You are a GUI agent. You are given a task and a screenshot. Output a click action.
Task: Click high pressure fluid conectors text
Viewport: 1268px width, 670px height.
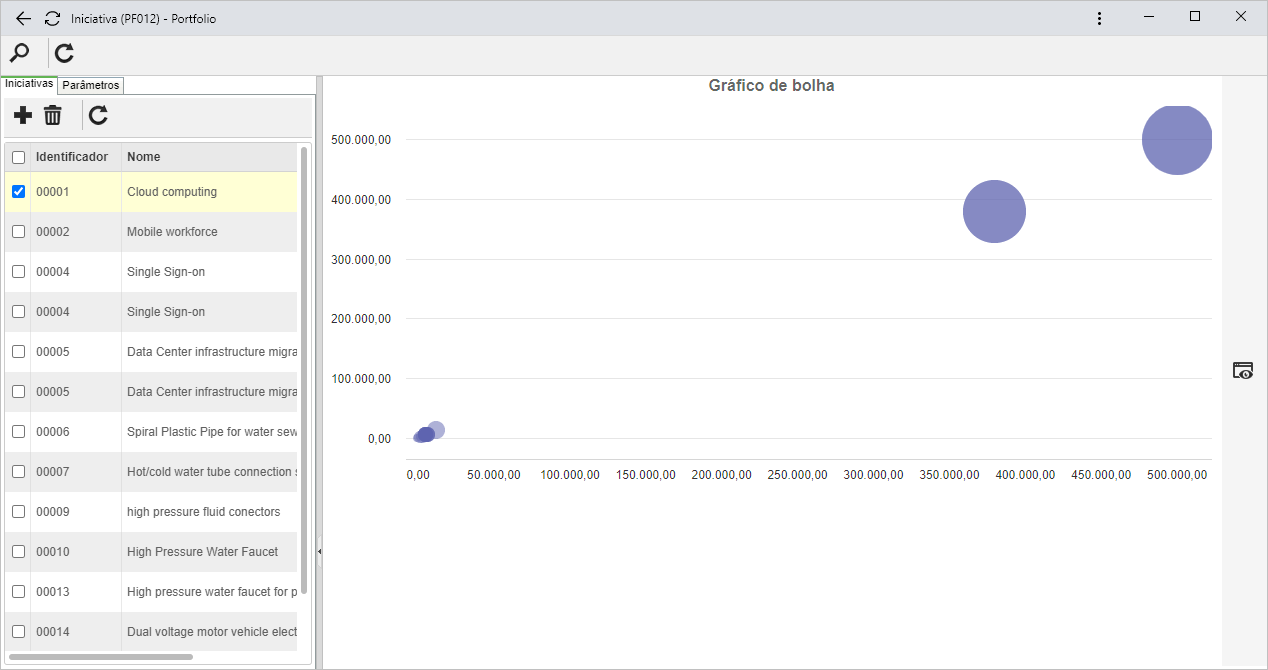(204, 512)
